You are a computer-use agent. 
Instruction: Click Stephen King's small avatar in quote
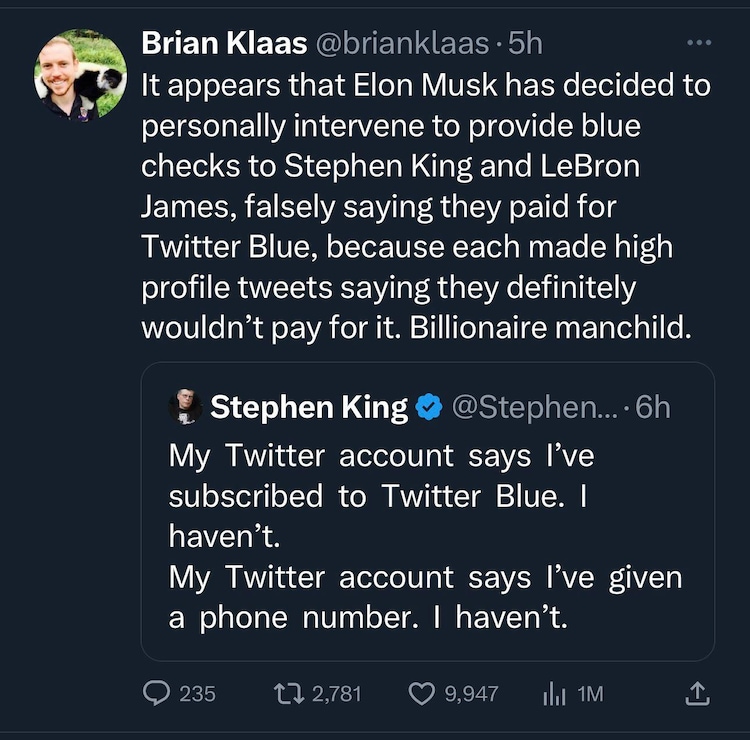click(184, 407)
